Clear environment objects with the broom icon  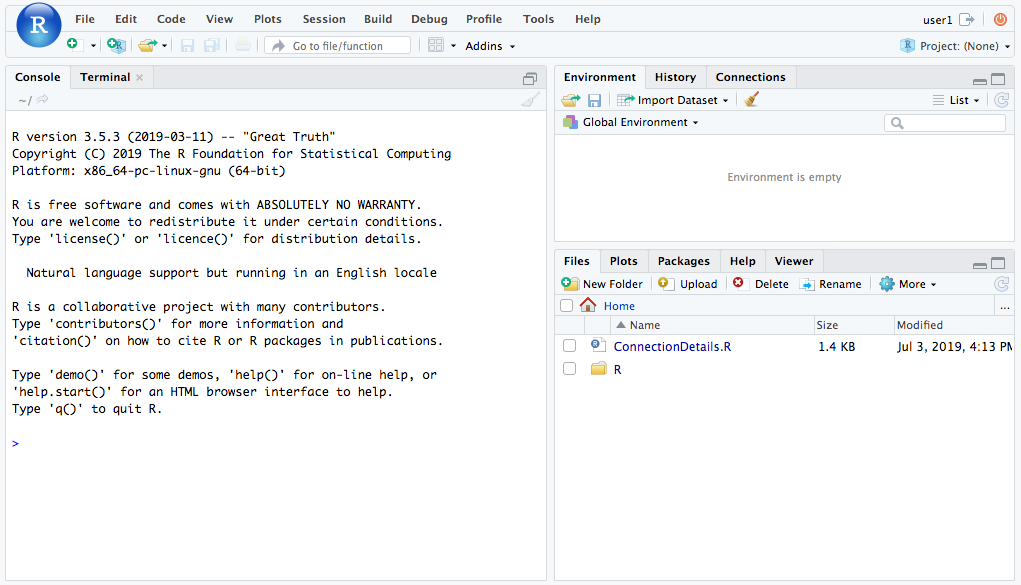[752, 100]
